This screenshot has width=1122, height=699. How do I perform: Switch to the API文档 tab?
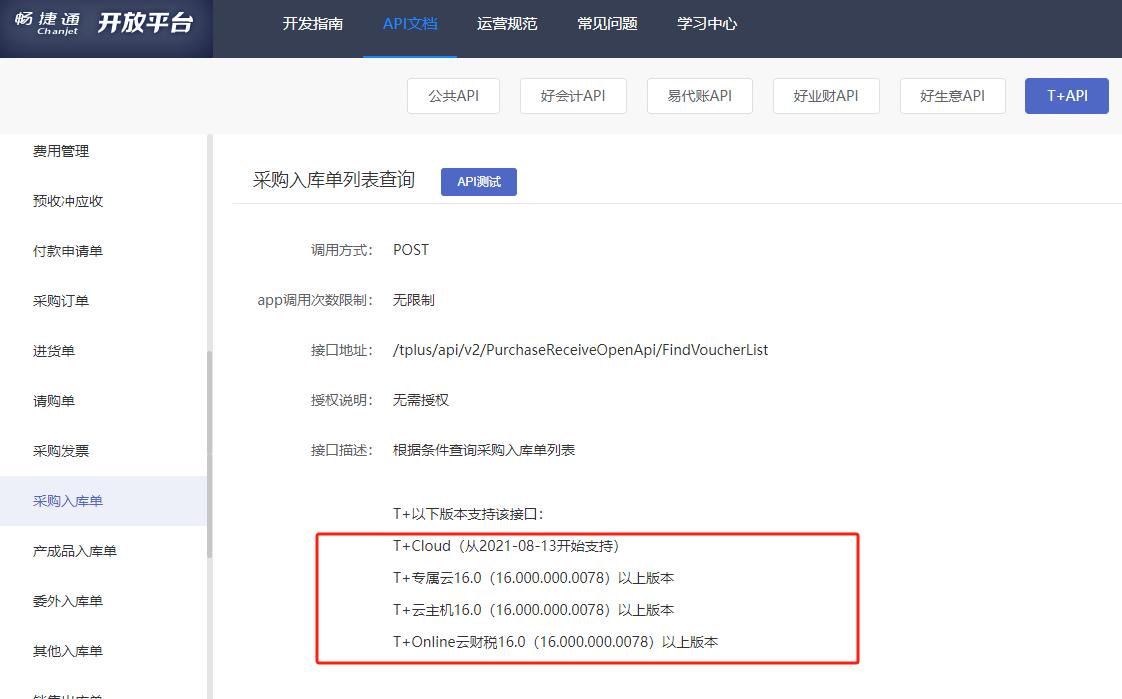click(410, 24)
